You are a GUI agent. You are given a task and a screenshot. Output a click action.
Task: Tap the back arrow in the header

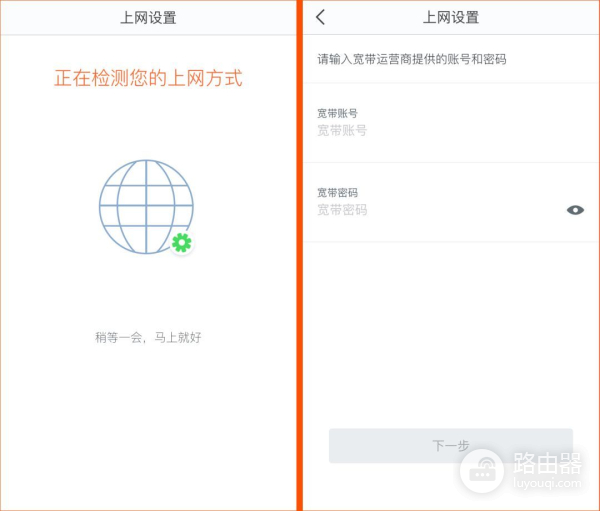[320, 17]
